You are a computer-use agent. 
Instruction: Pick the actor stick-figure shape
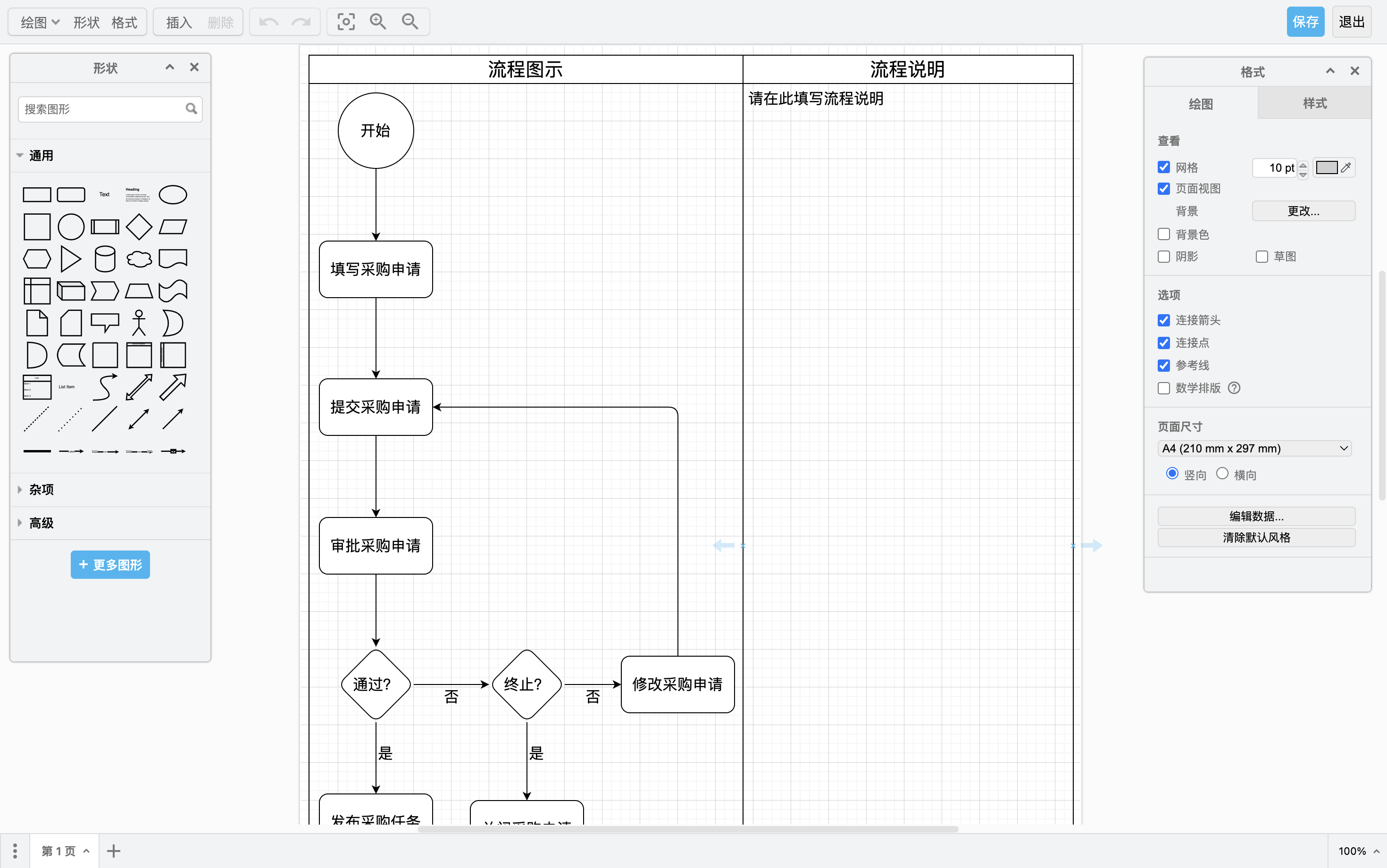139,323
